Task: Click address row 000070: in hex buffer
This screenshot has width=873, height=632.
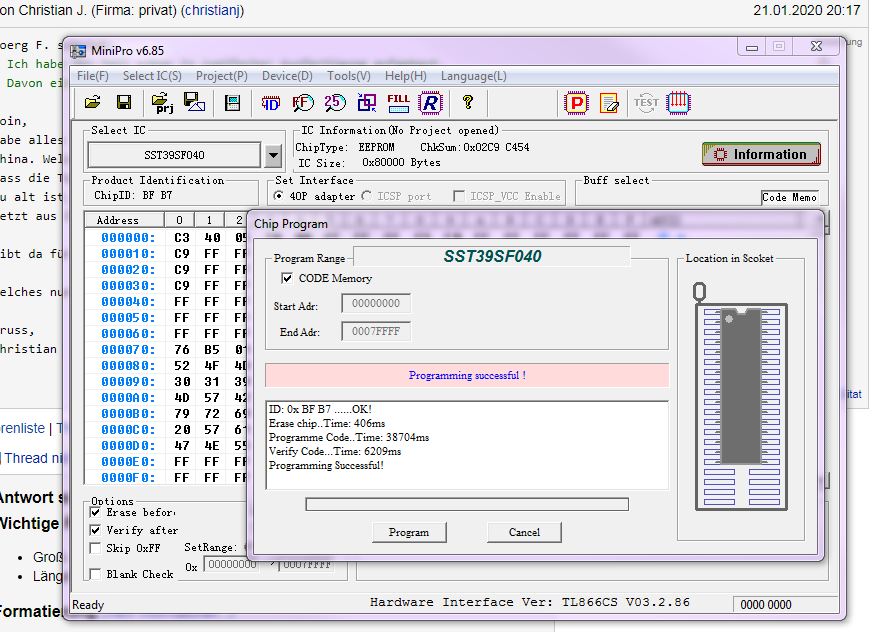Action: tap(128, 350)
